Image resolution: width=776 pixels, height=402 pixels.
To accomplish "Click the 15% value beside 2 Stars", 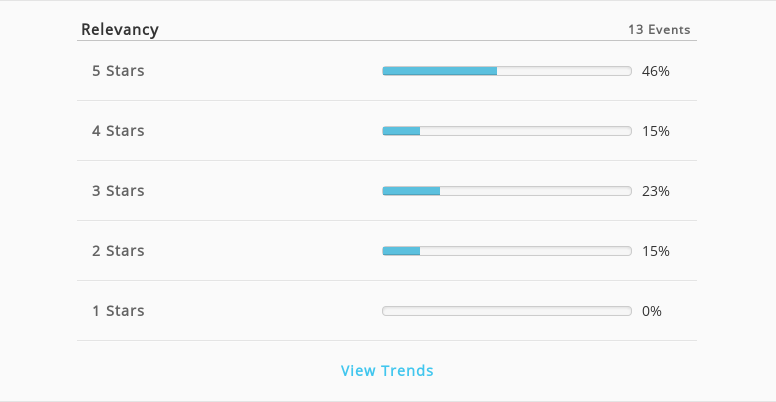I will (656, 251).
